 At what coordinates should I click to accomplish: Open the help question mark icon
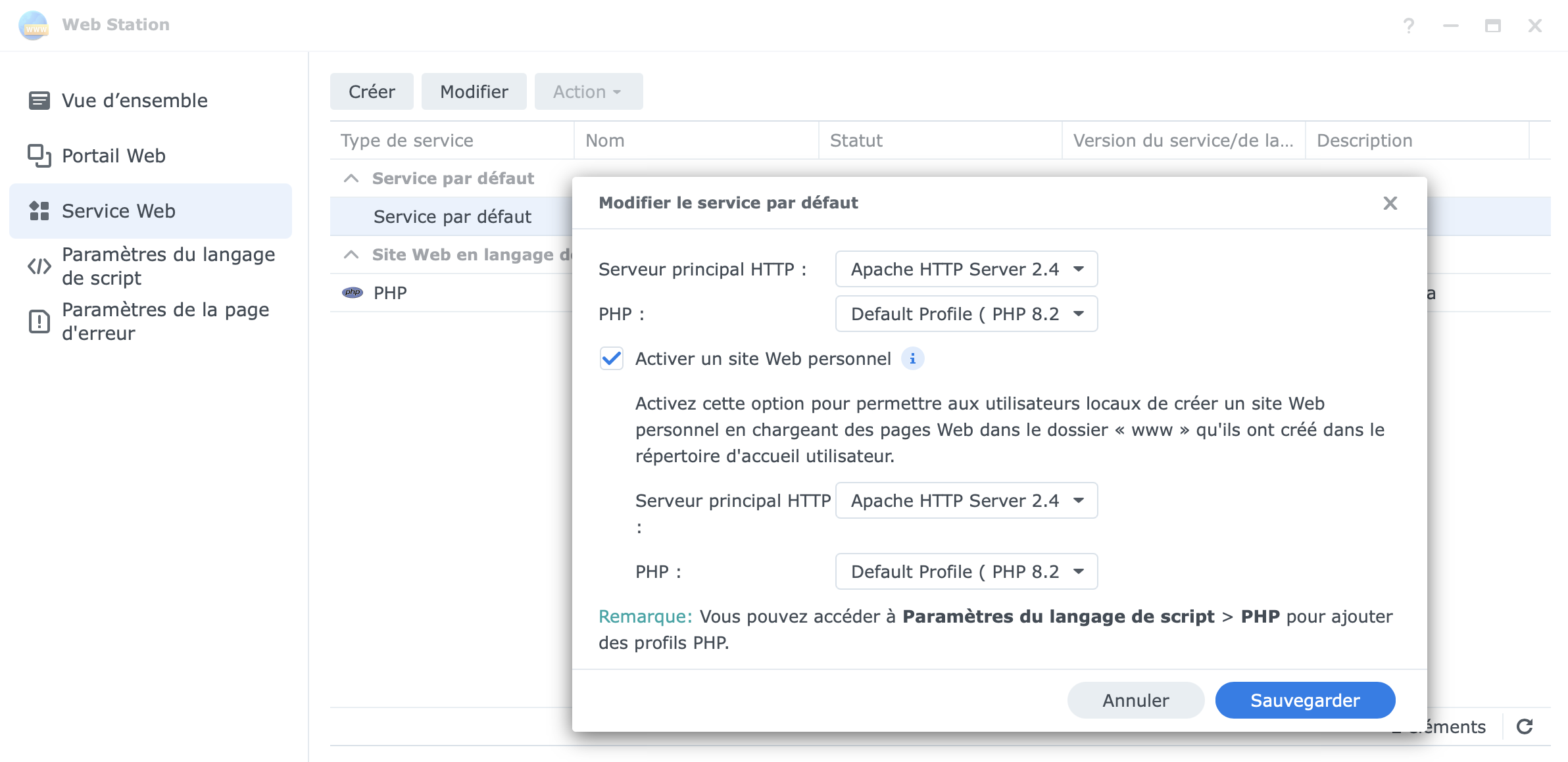[x=1408, y=26]
